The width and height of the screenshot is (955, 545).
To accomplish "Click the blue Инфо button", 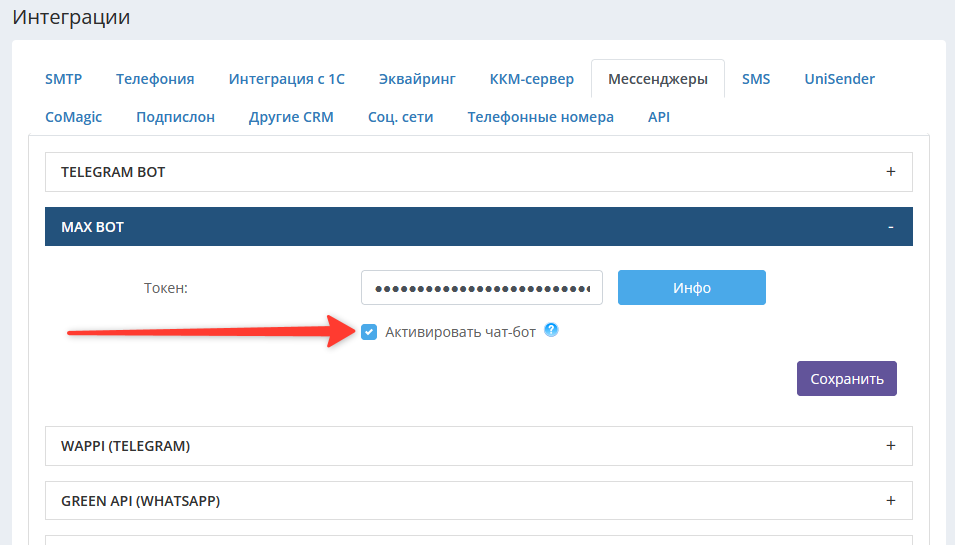I will point(691,288).
